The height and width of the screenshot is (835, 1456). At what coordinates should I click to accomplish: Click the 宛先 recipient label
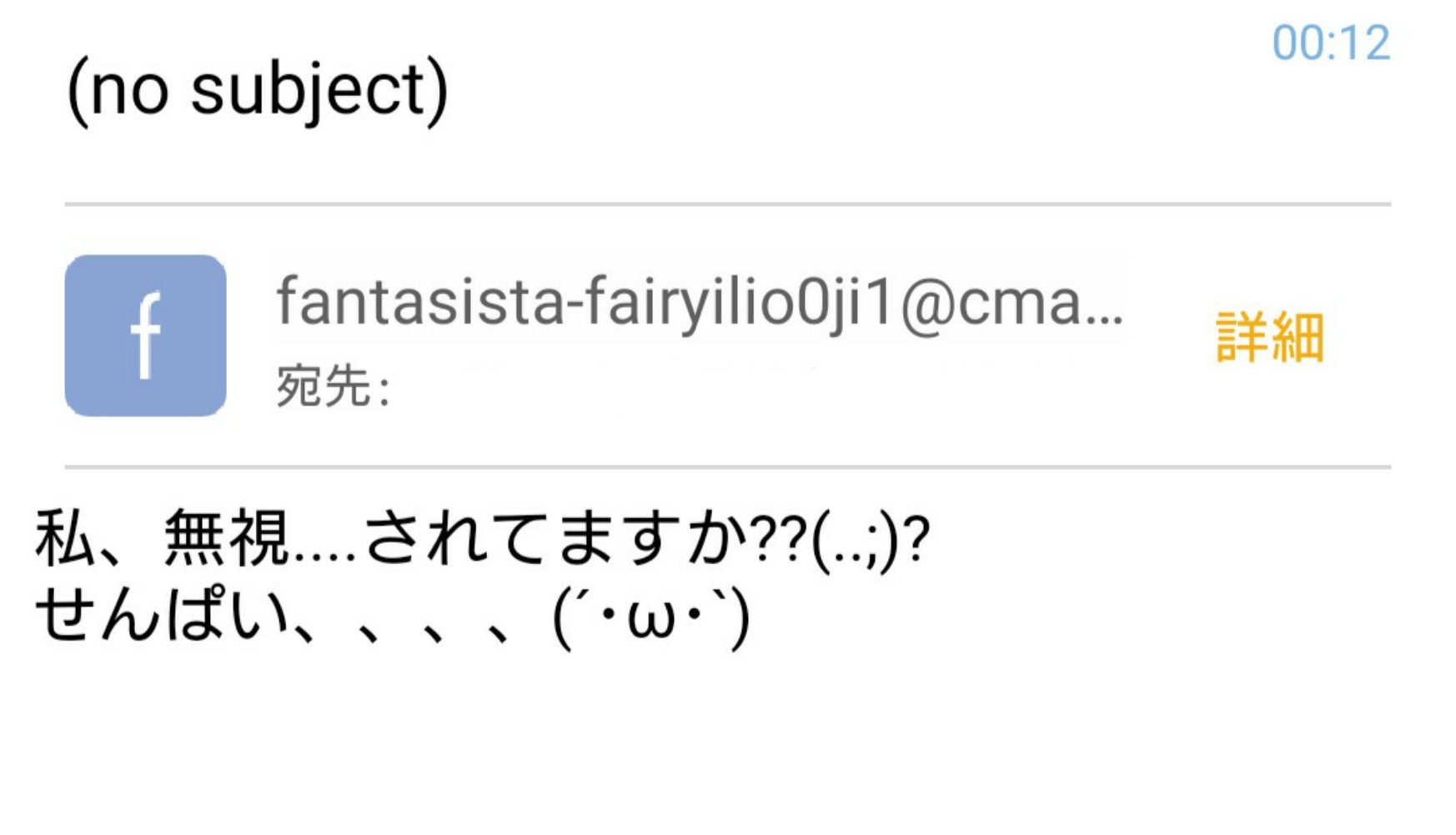pyautogui.click(x=334, y=386)
